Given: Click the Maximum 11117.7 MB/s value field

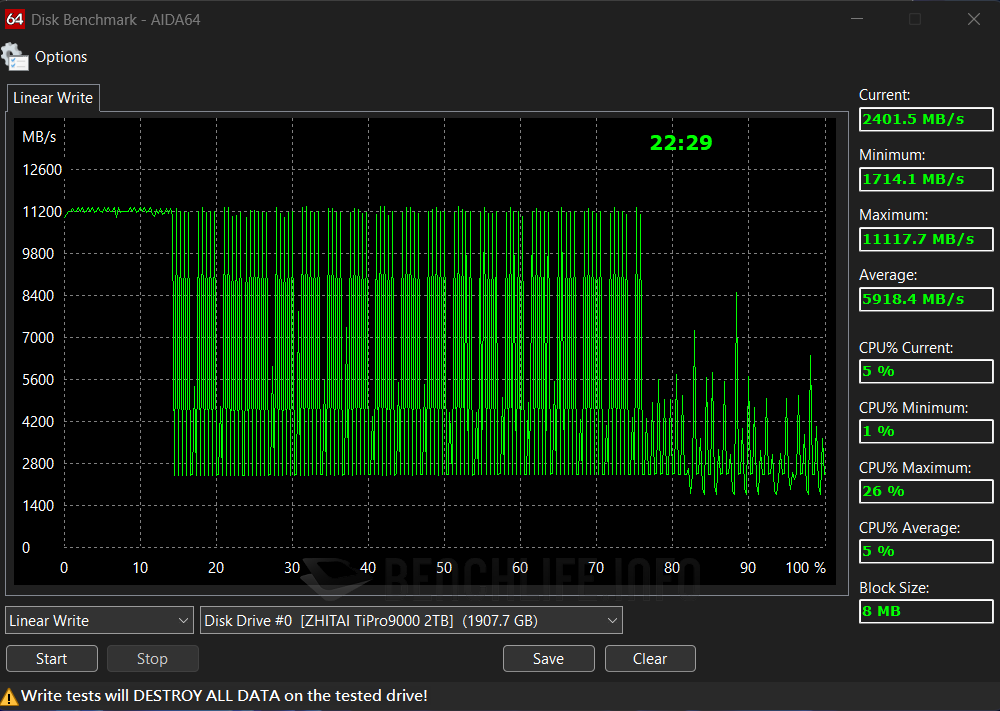Looking at the screenshot, I should click(x=926, y=239).
